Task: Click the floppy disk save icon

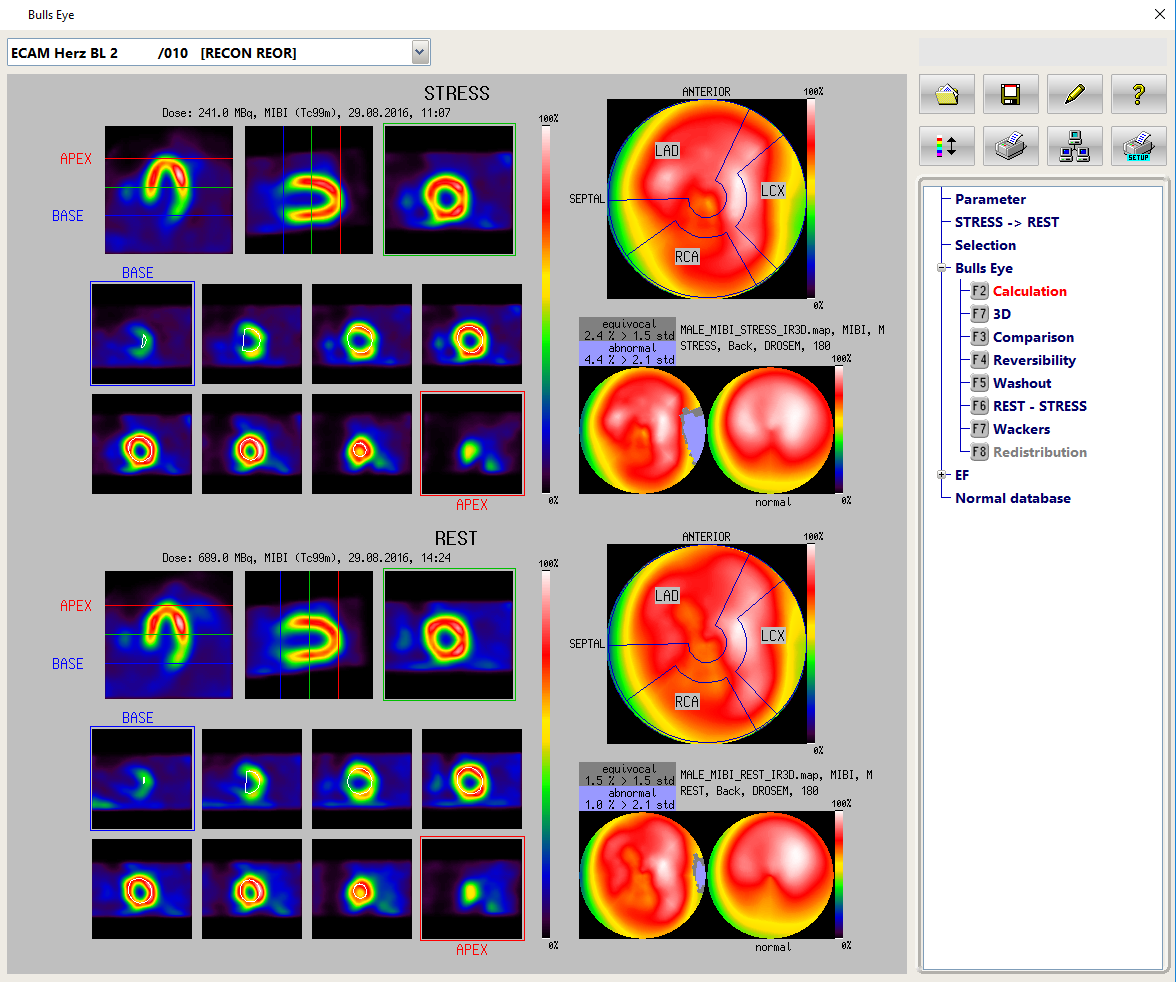Action: click(x=1010, y=94)
